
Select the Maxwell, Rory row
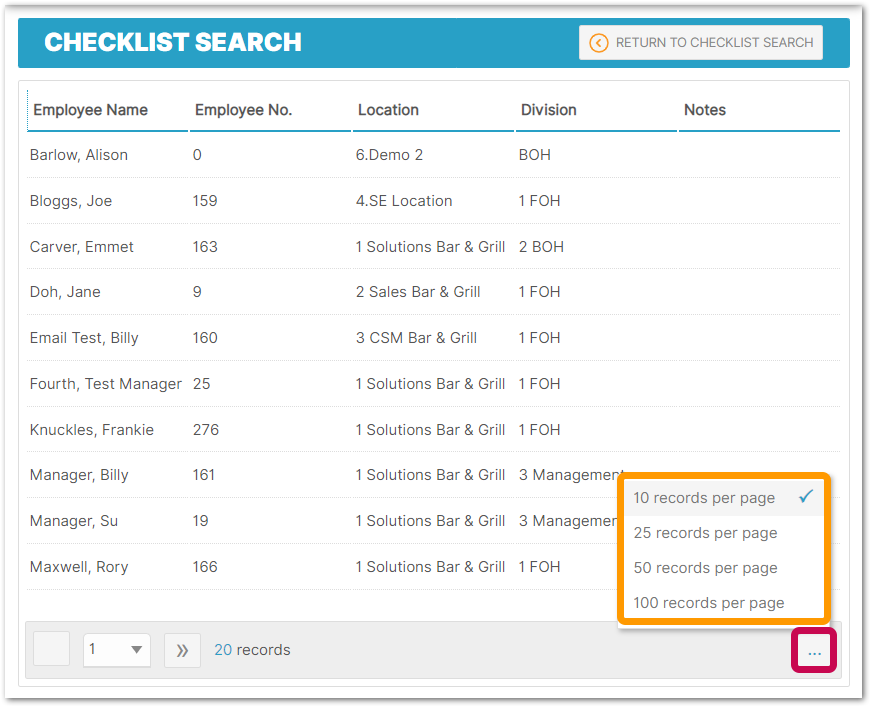pyautogui.click(x=433, y=567)
